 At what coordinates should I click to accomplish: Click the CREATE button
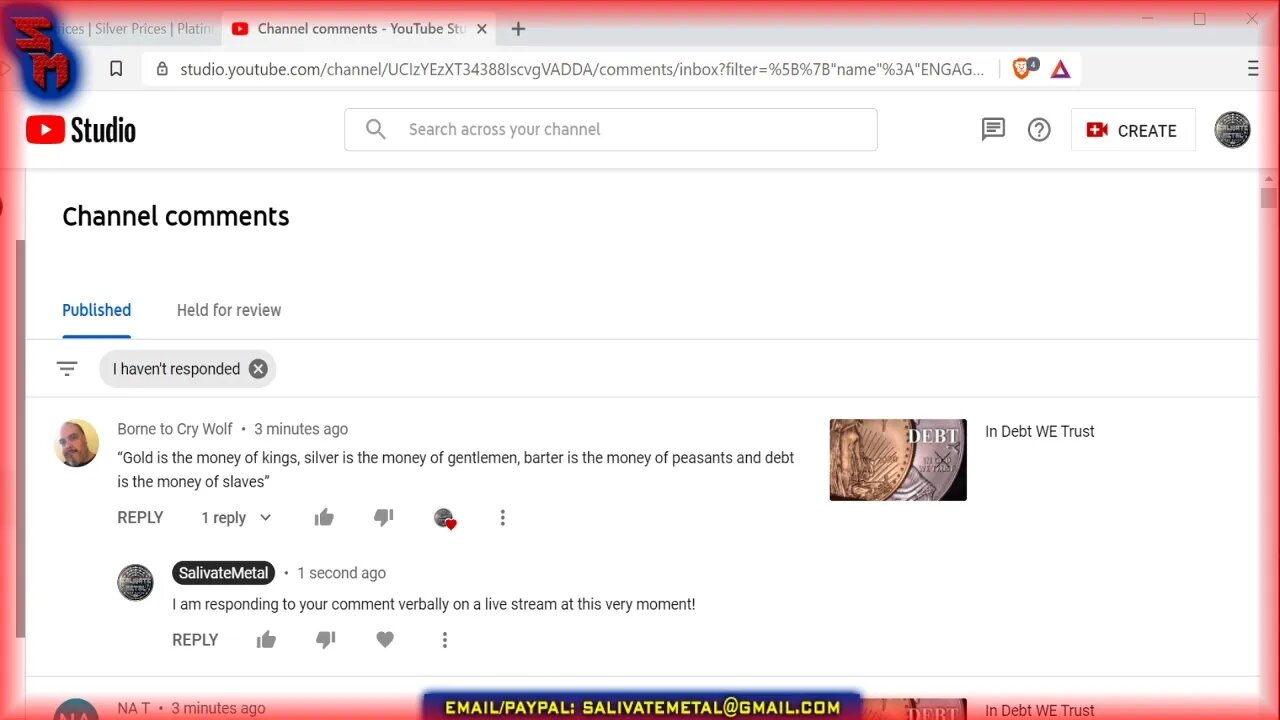click(1133, 130)
